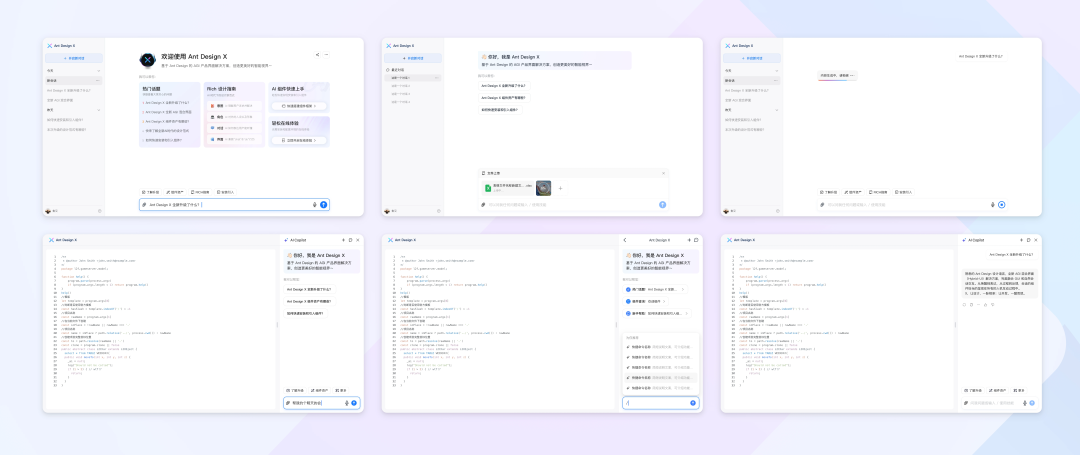Select the 界面 item in the Rich 设计指南 card

234,139
